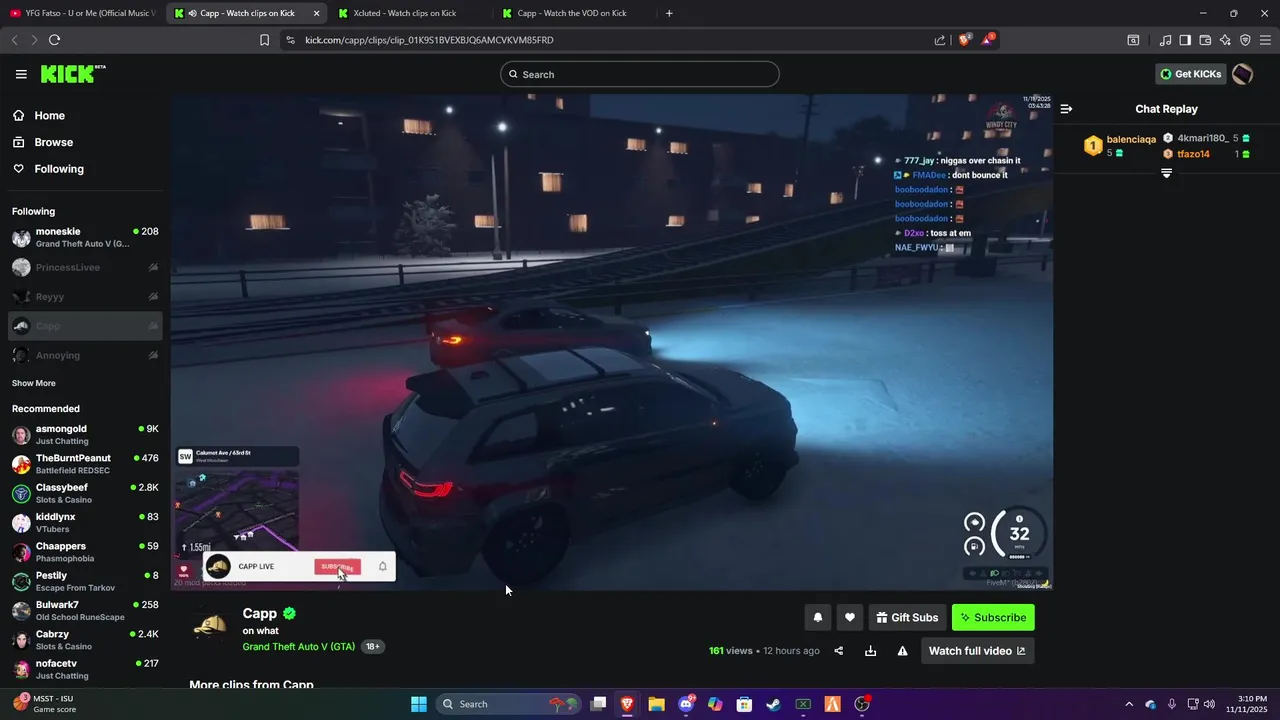Open the Following page in the sidebar
Viewport: 1280px width, 720px height.
point(59,169)
